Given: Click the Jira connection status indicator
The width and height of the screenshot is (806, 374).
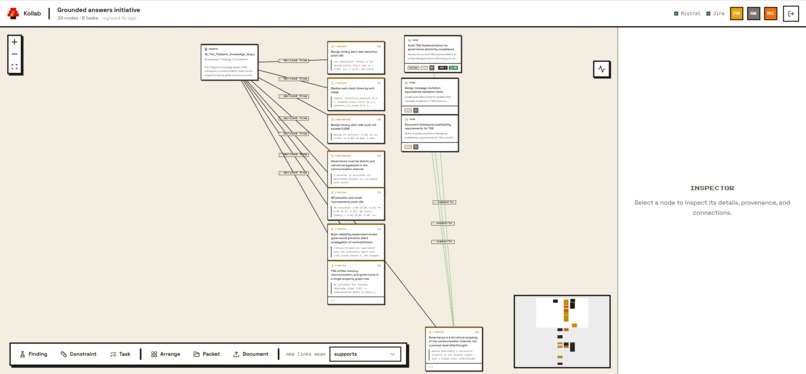Looking at the screenshot, I should click(716, 13).
